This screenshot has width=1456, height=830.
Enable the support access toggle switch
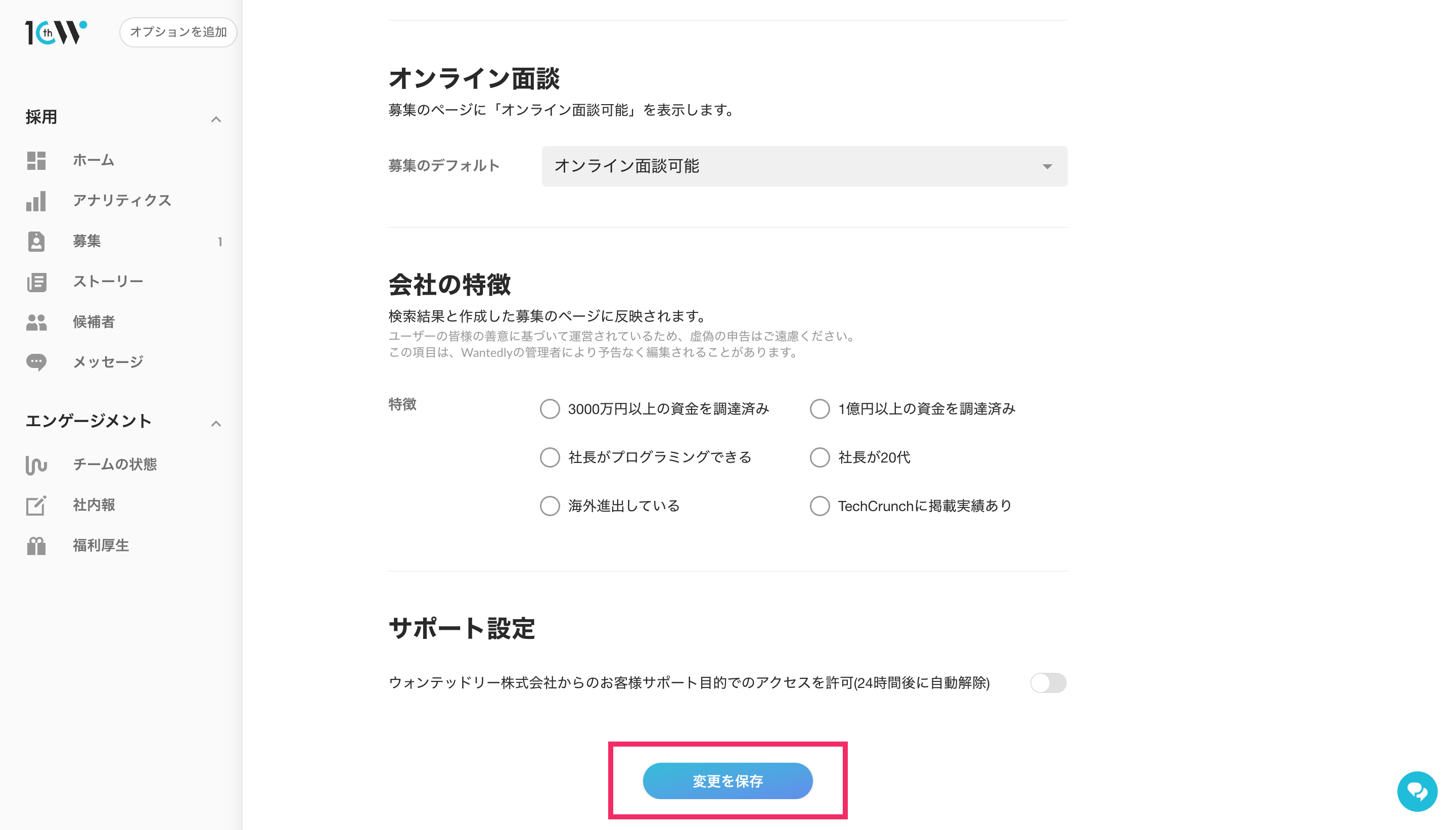[1047, 682]
